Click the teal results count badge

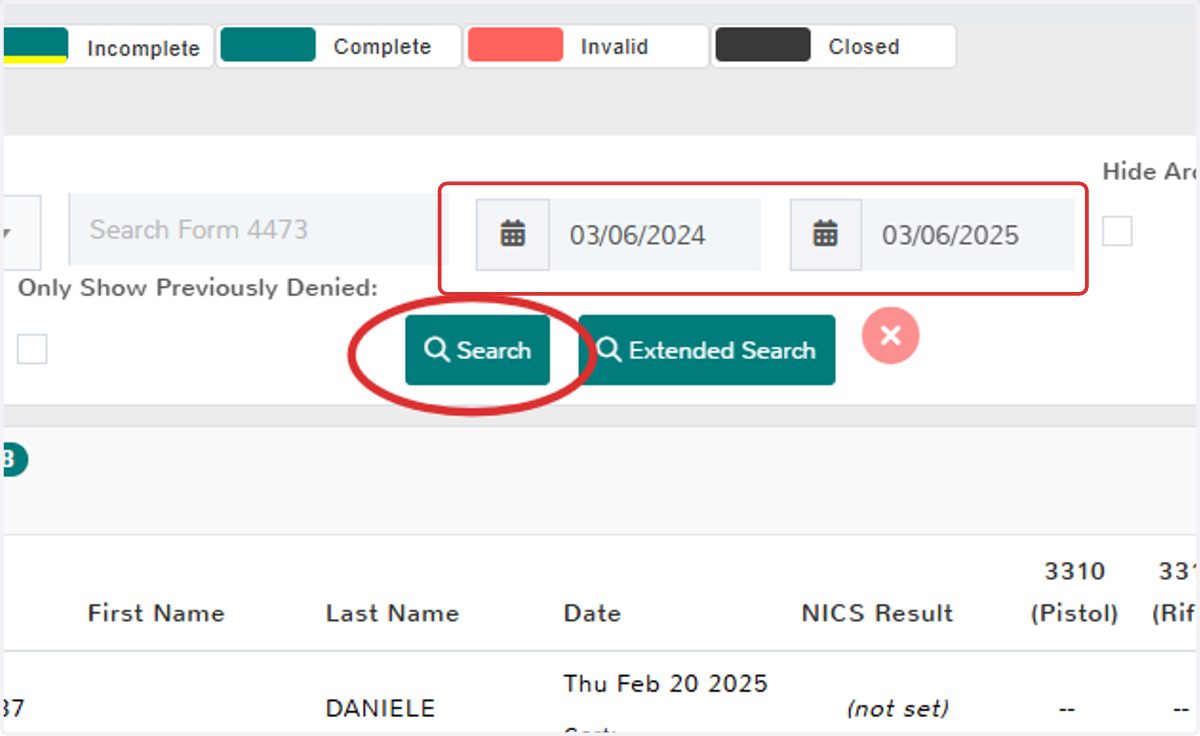(x=13, y=460)
